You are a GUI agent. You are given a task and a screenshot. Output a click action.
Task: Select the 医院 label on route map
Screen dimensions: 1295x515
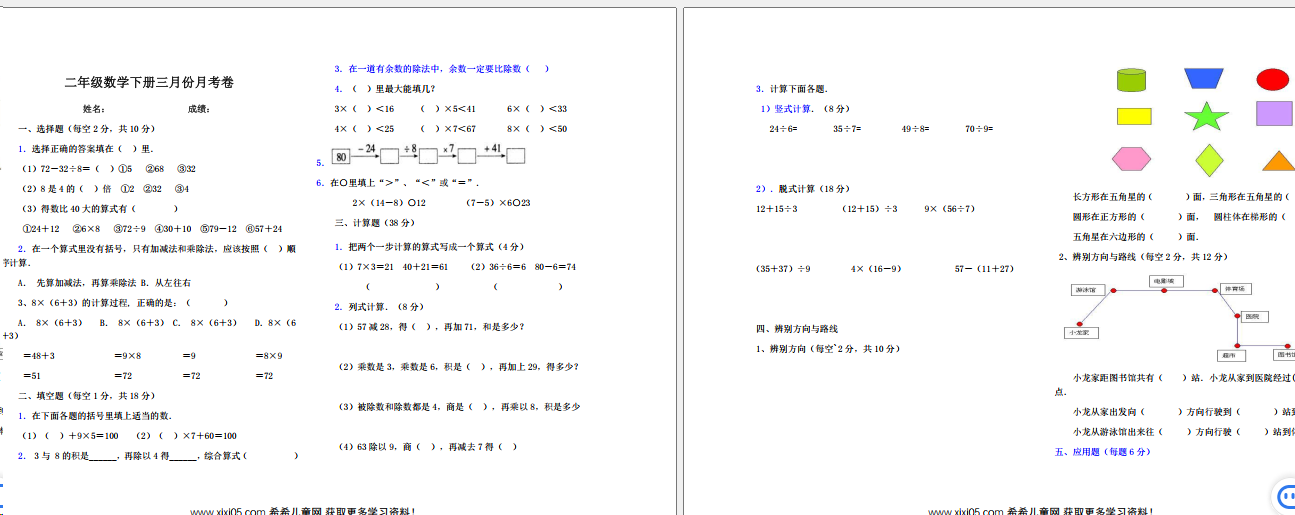point(1256,316)
